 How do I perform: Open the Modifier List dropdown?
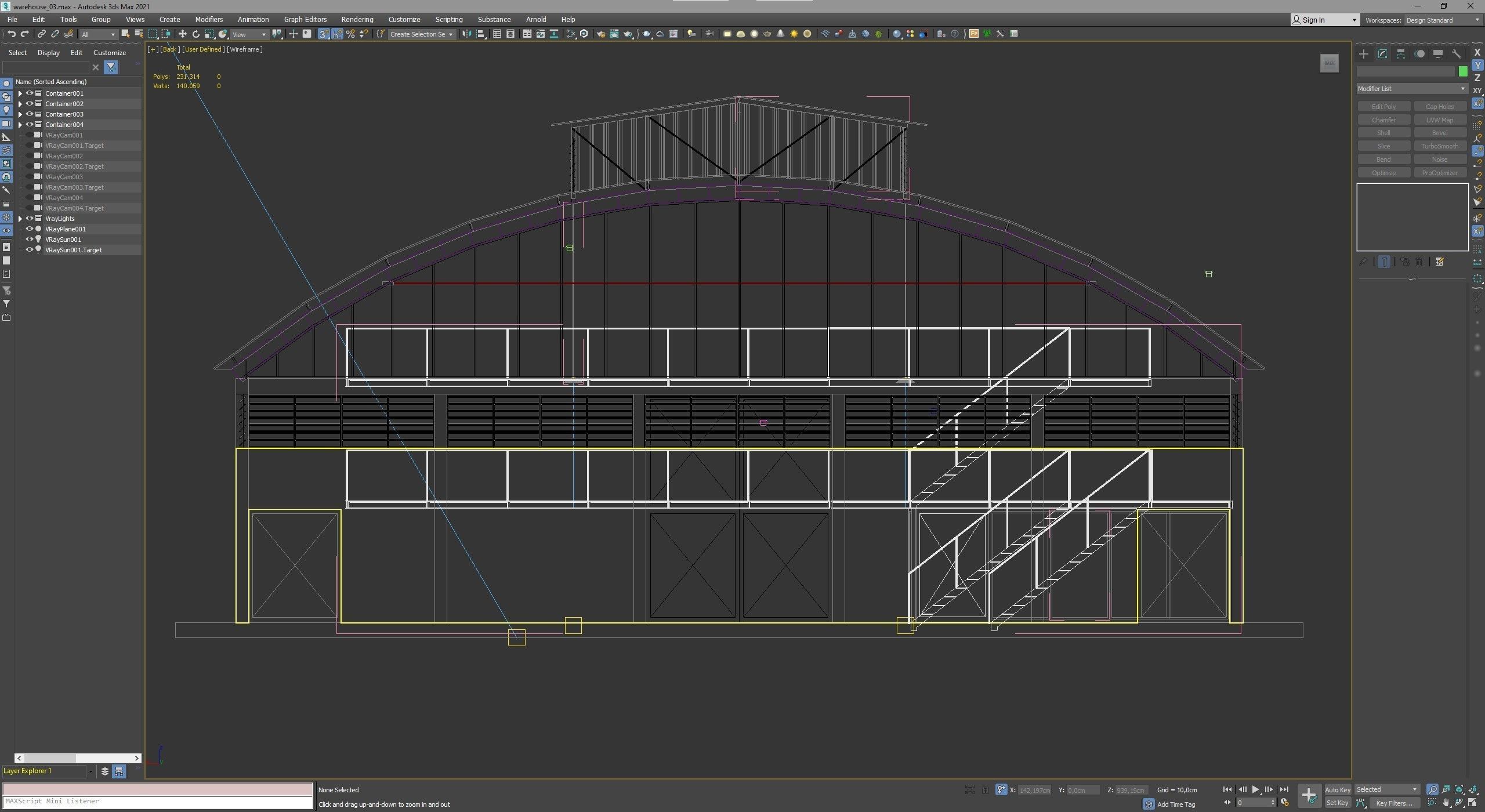pos(1411,89)
